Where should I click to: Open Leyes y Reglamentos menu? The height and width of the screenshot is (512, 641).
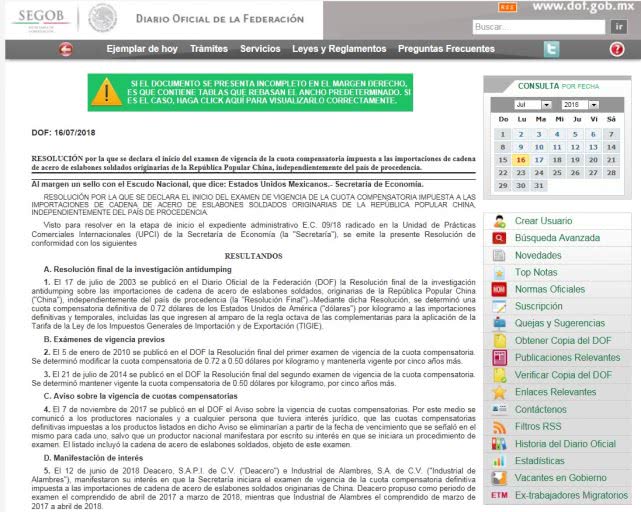[339, 49]
